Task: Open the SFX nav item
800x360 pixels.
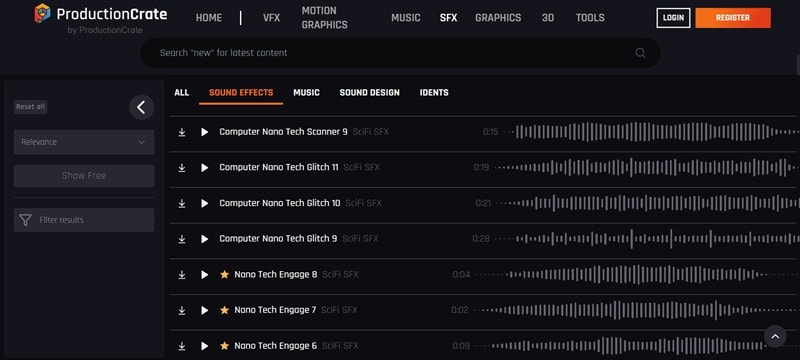Action: click(x=448, y=18)
